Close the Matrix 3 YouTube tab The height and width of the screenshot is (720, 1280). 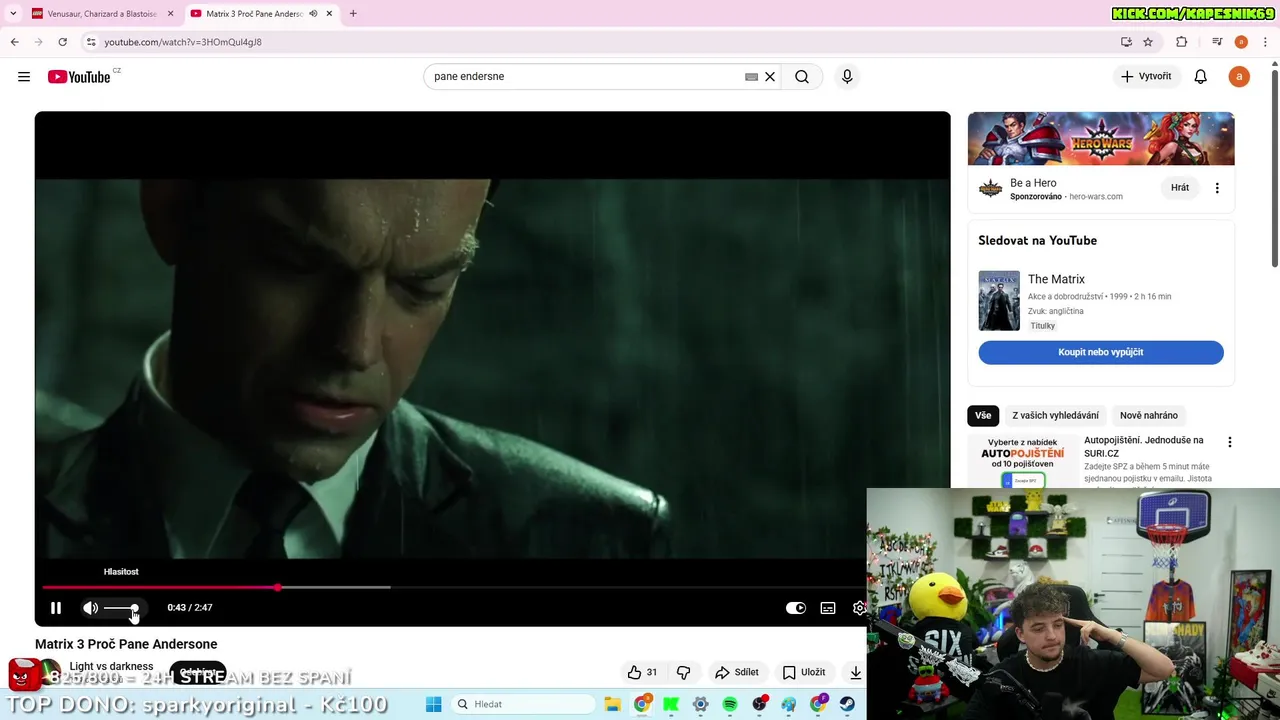point(329,14)
